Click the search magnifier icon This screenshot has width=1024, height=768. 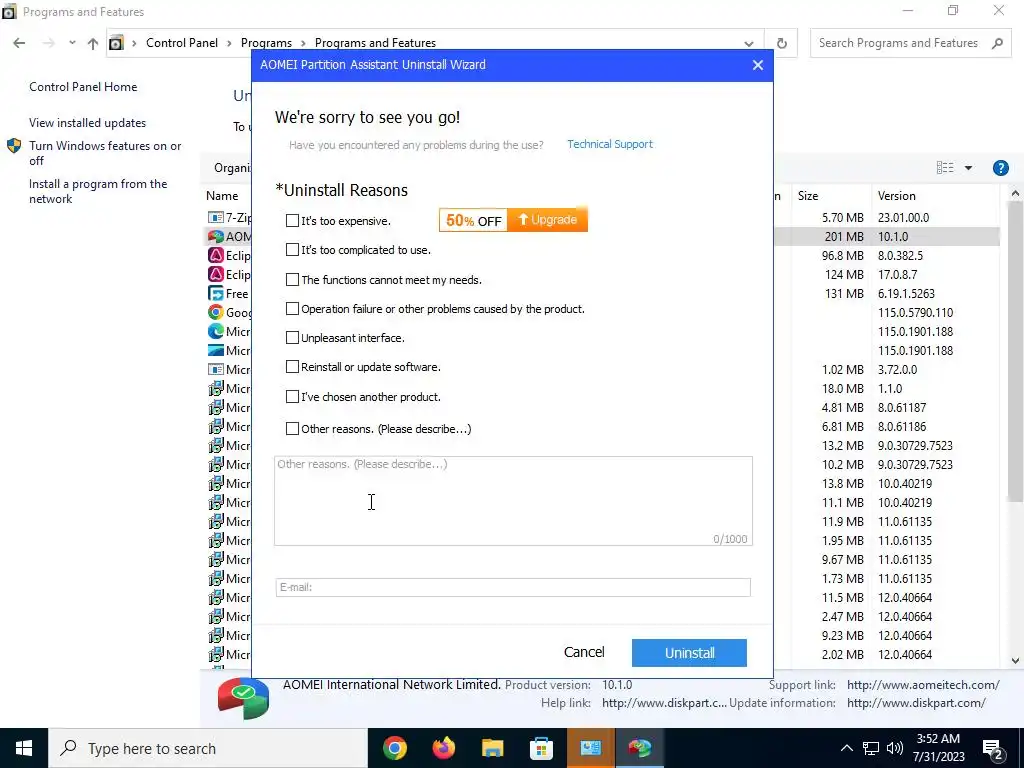(997, 43)
